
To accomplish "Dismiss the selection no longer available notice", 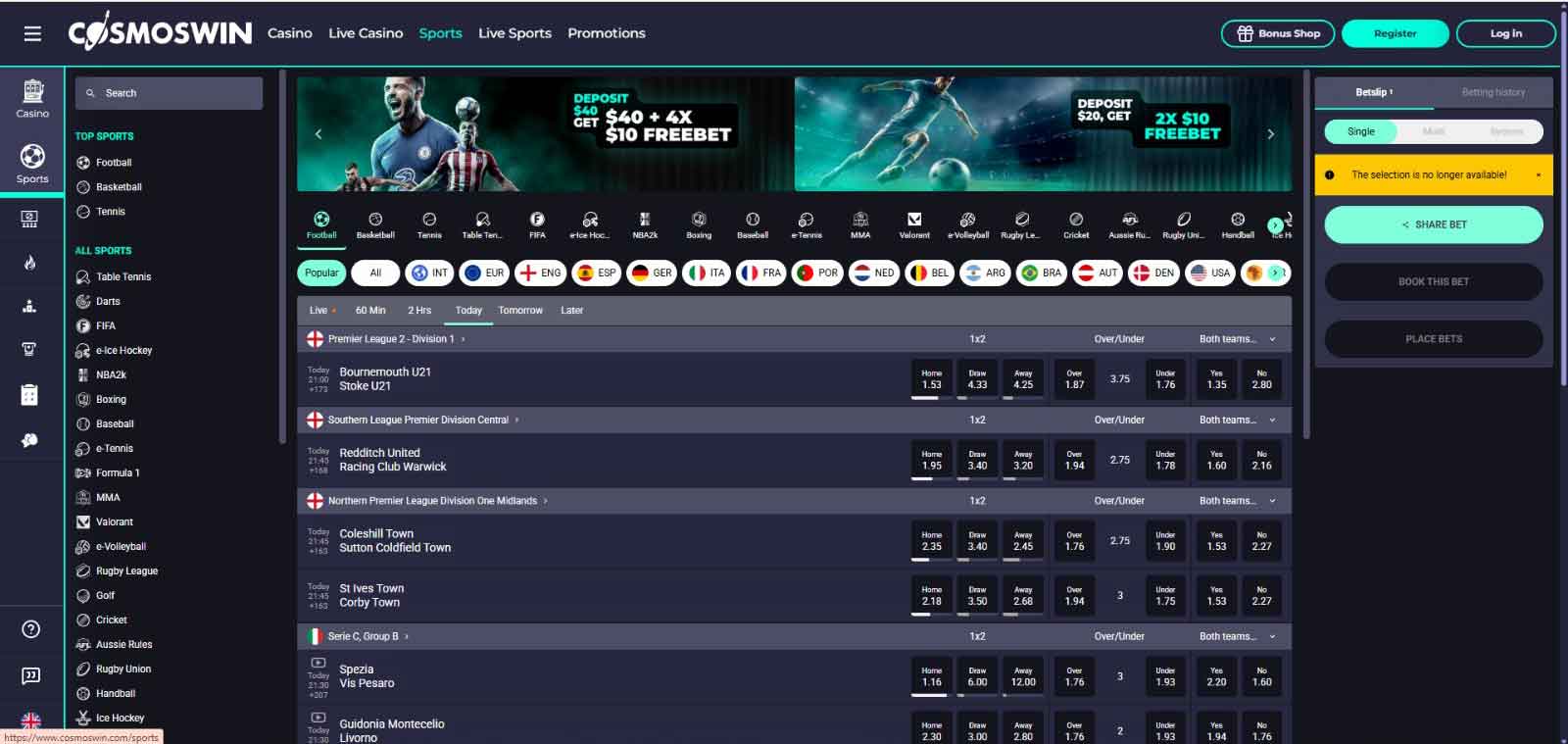I will point(1538,175).
